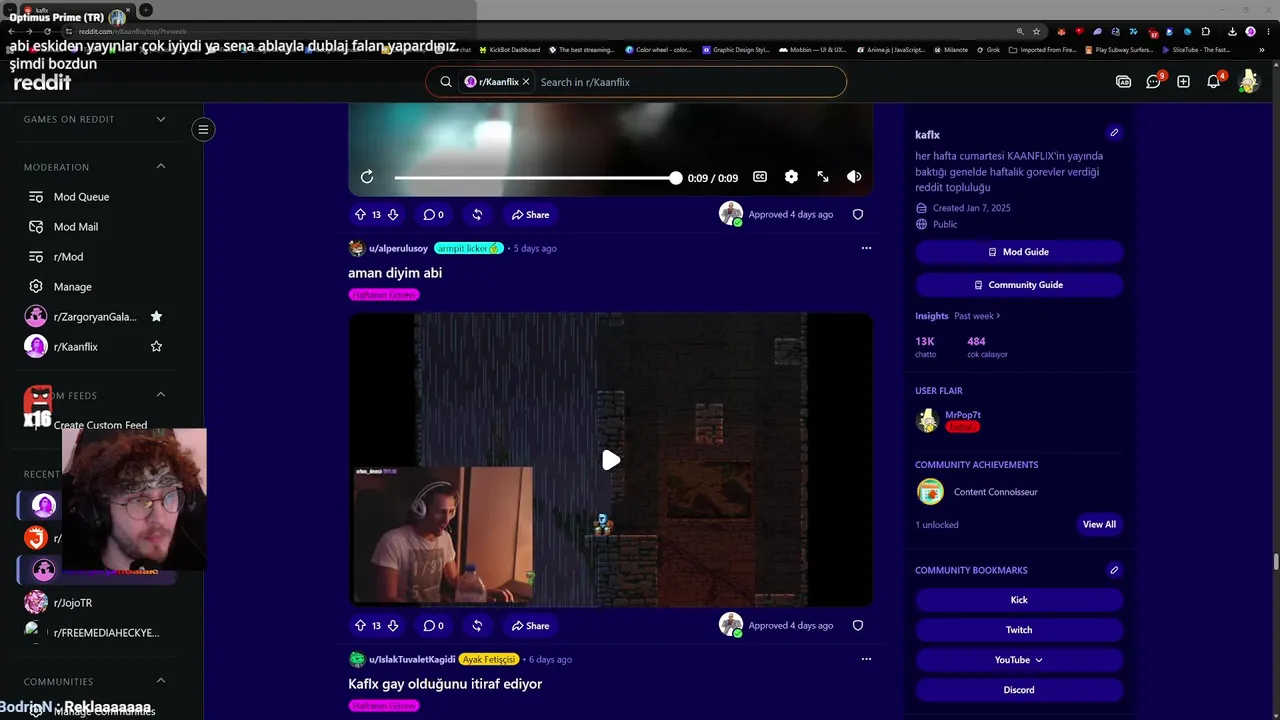The height and width of the screenshot is (720, 1280).
Task: Open the notifications bell
Action: point(1213,82)
